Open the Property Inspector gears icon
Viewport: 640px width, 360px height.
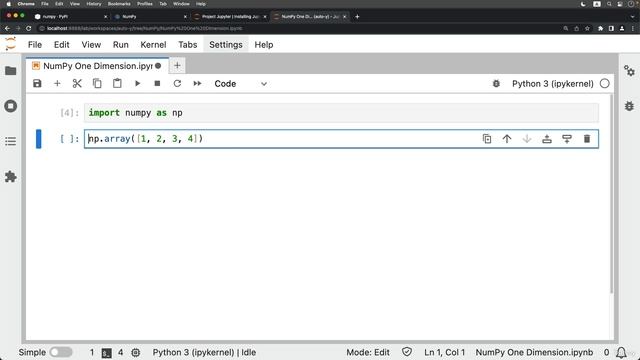[x=629, y=71]
